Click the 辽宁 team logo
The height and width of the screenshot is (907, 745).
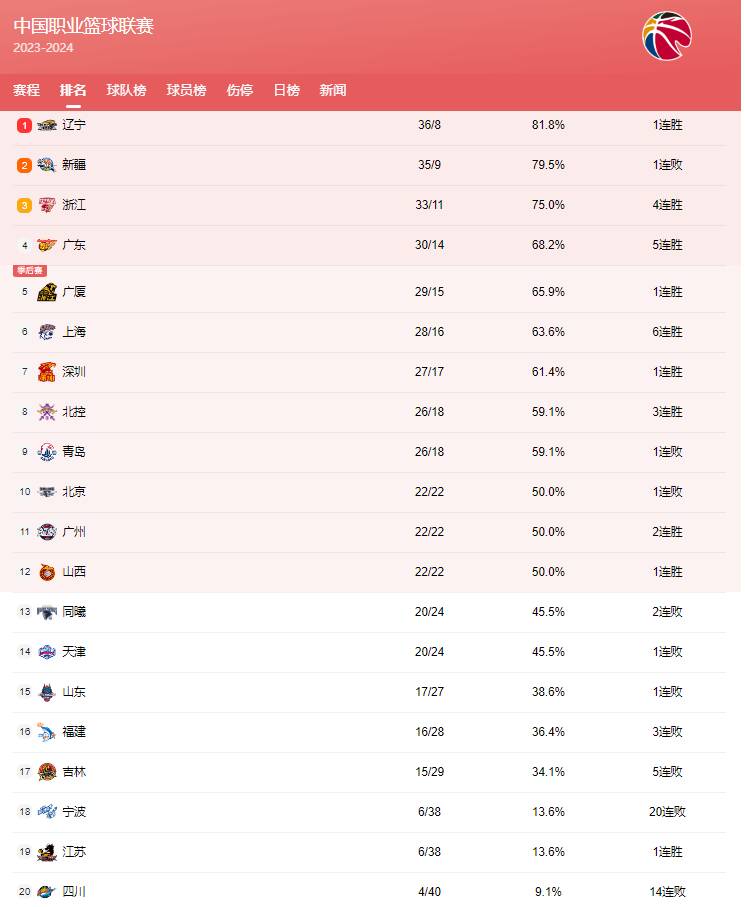[x=47, y=125]
